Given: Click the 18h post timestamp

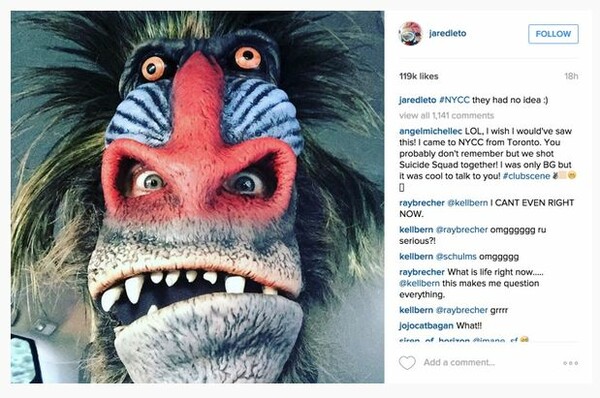Looking at the screenshot, I should tap(571, 76).
